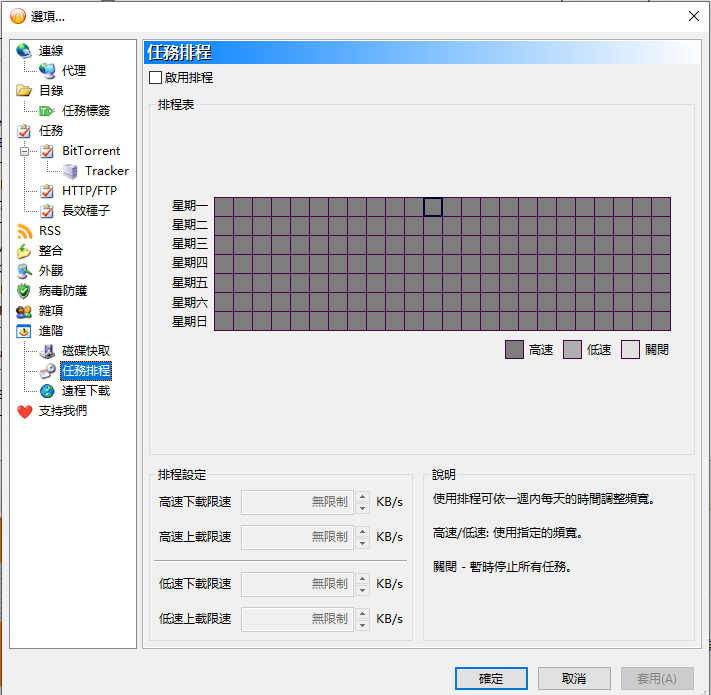Pick the 關閉 legend swatch

(630, 350)
